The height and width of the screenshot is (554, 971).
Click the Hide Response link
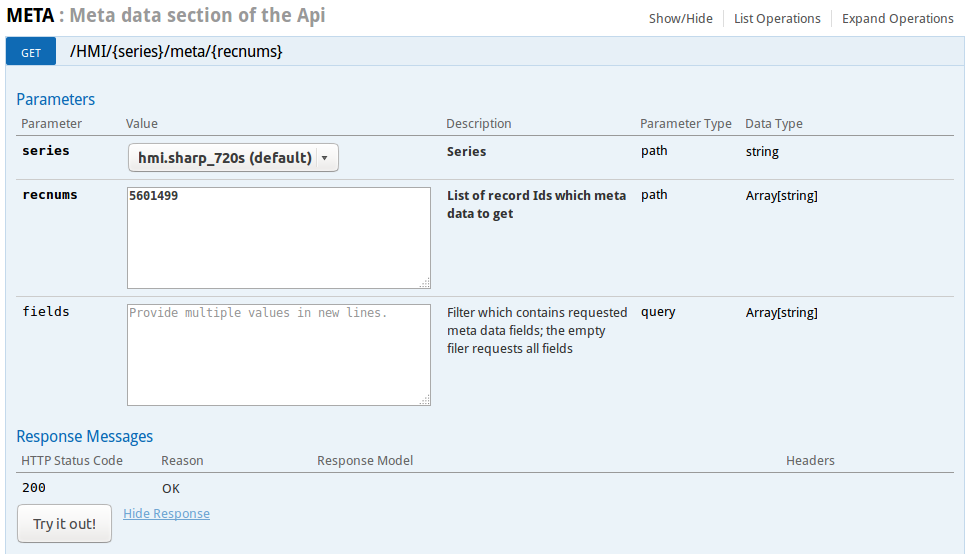(166, 514)
